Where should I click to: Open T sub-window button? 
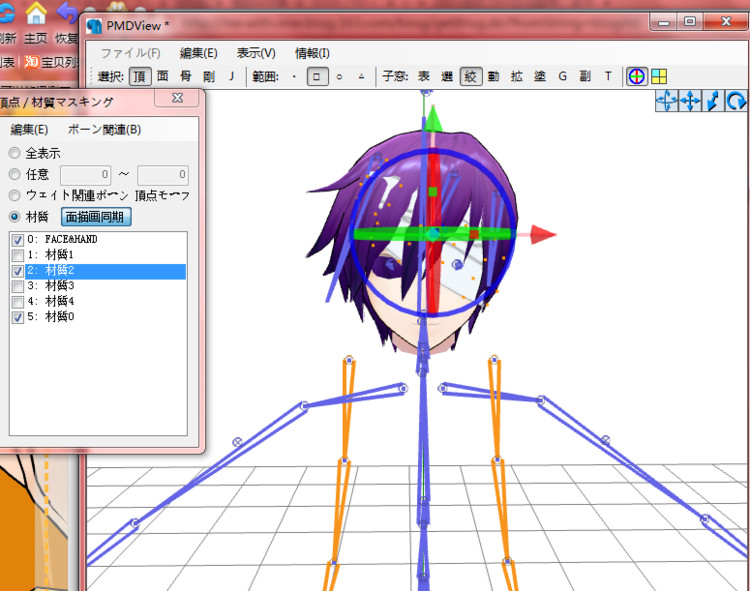click(x=608, y=77)
